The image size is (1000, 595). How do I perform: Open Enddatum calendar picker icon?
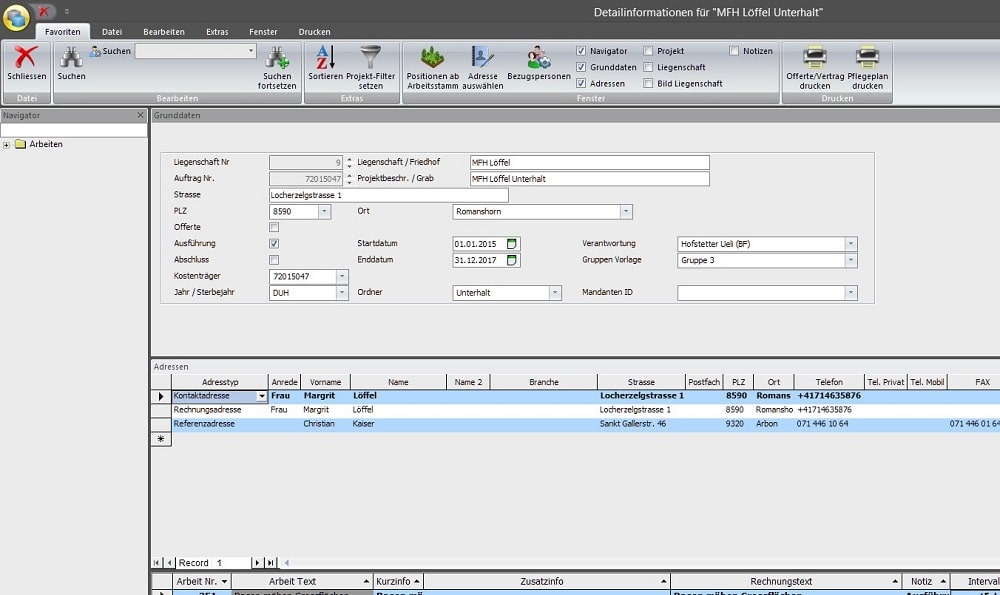[511, 260]
